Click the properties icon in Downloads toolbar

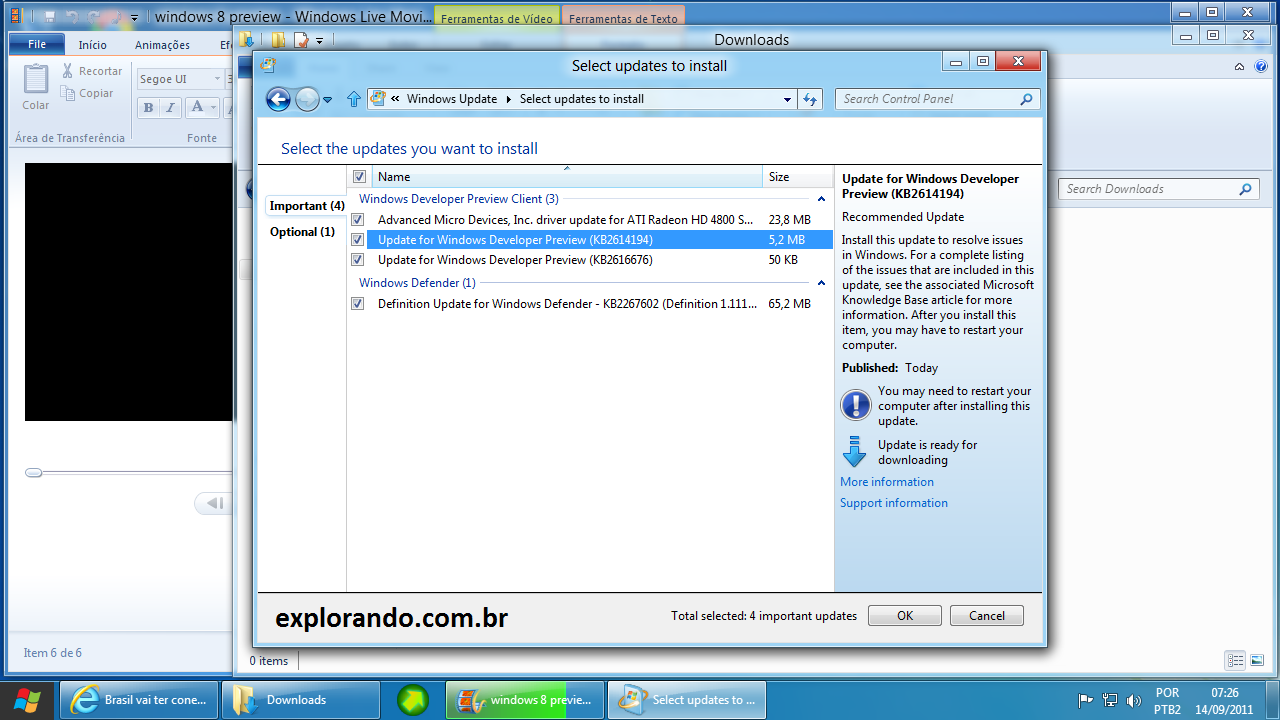(300, 40)
